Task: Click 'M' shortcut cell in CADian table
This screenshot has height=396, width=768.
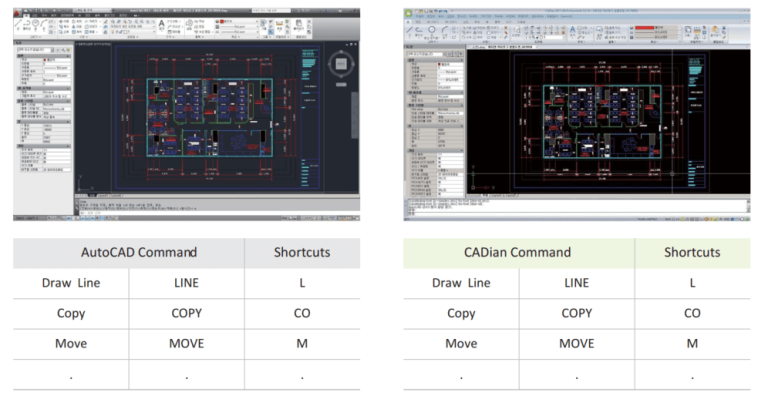Action: (692, 344)
